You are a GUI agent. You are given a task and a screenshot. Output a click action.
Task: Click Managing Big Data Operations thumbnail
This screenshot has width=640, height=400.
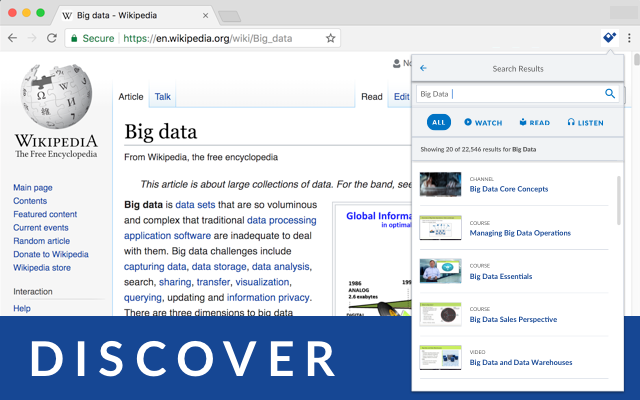tap(440, 228)
